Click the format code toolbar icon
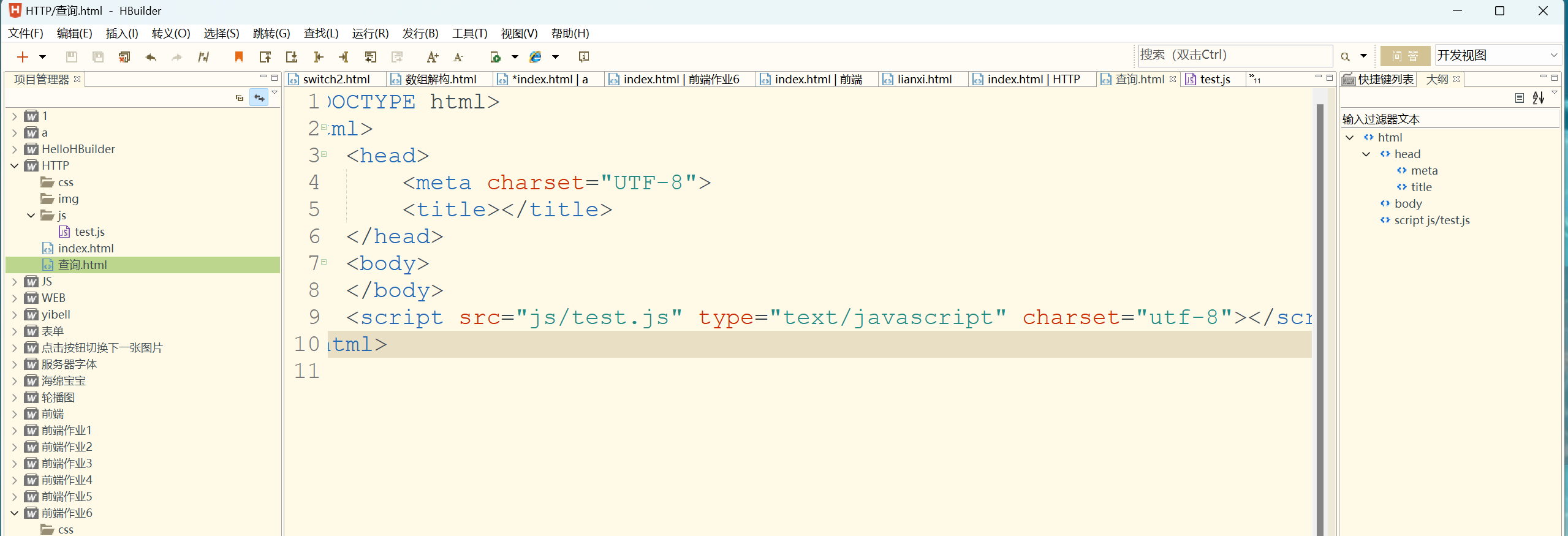Screen dimensions: 1568x536 (x=203, y=57)
